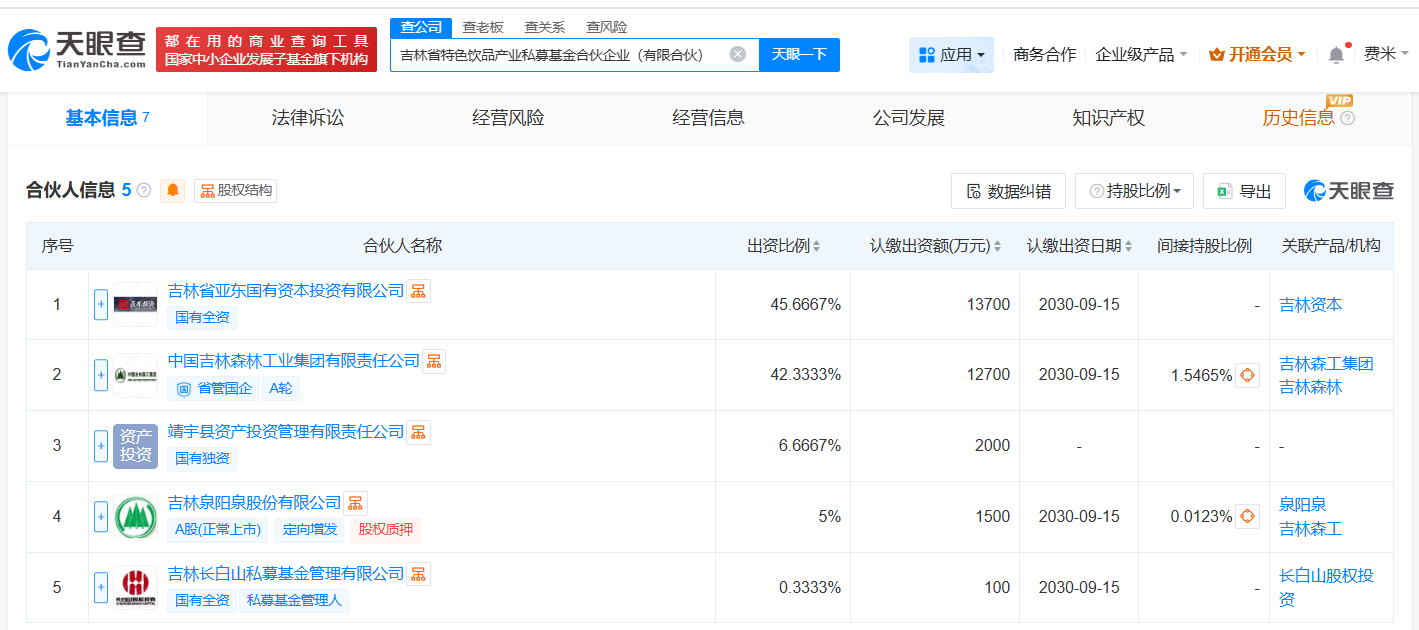Expand the 企业级产品 dropdown
Viewport: 1419px width, 630px height.
pos(1141,55)
